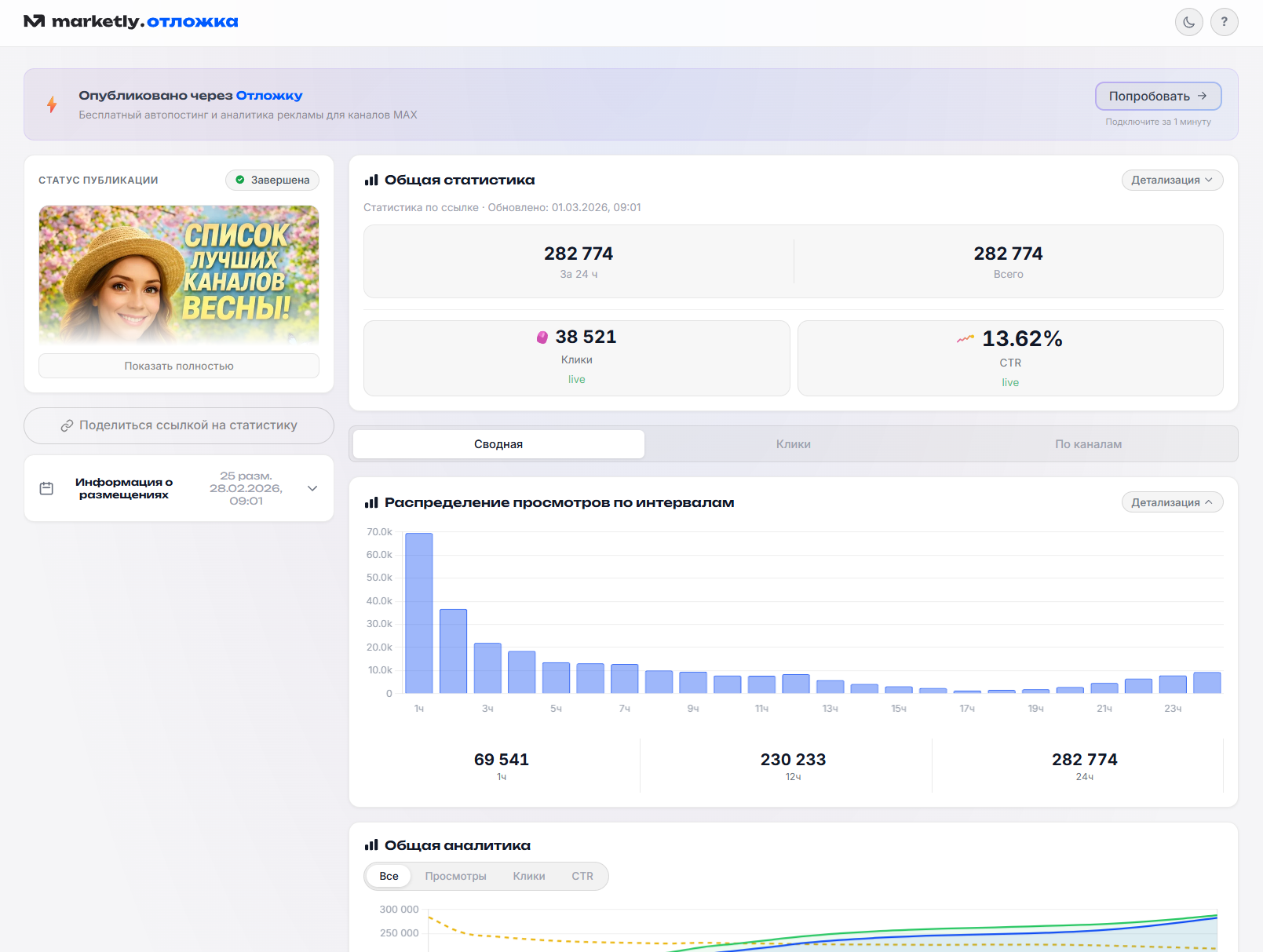This screenshot has width=1263, height=952.
Task: Click the tallest 1ч bar in the chart
Action: coord(418,613)
